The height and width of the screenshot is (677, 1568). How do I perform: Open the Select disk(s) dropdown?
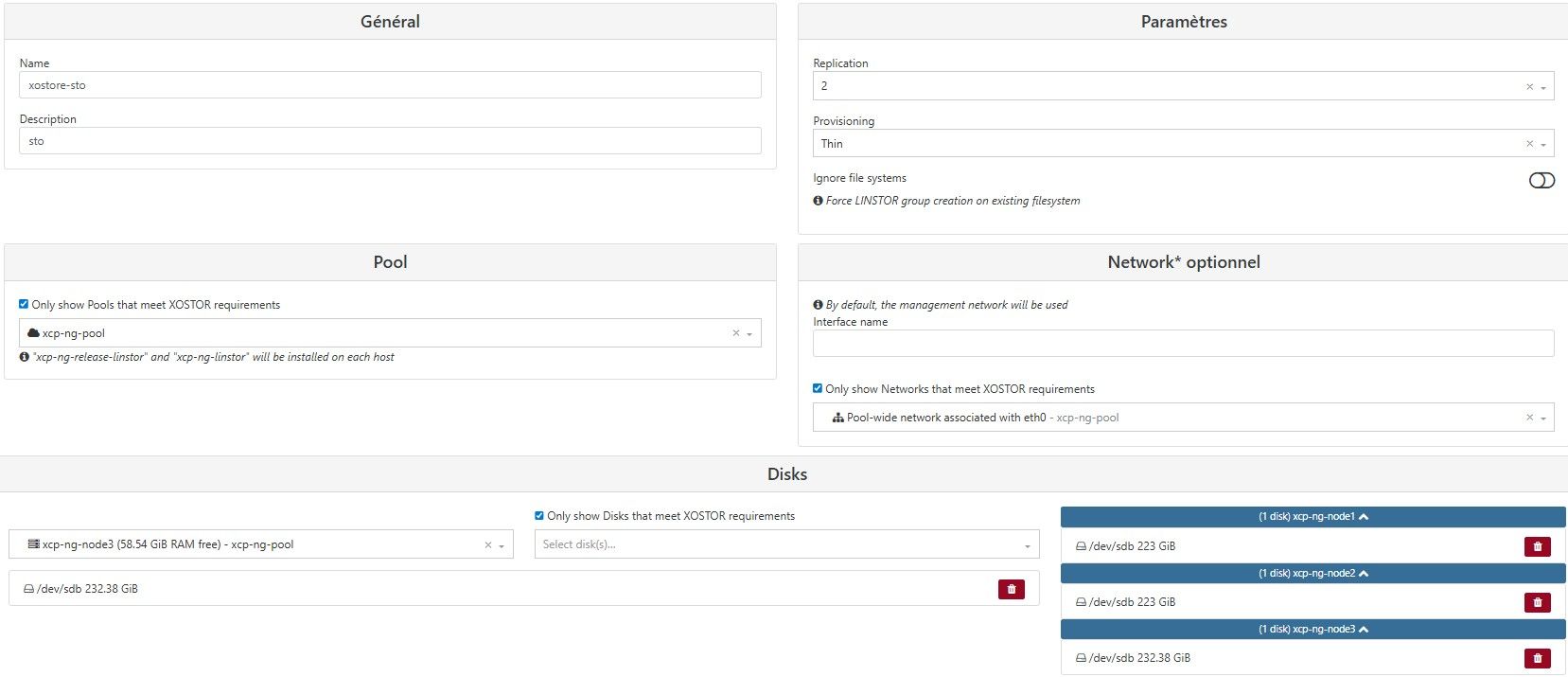click(785, 544)
